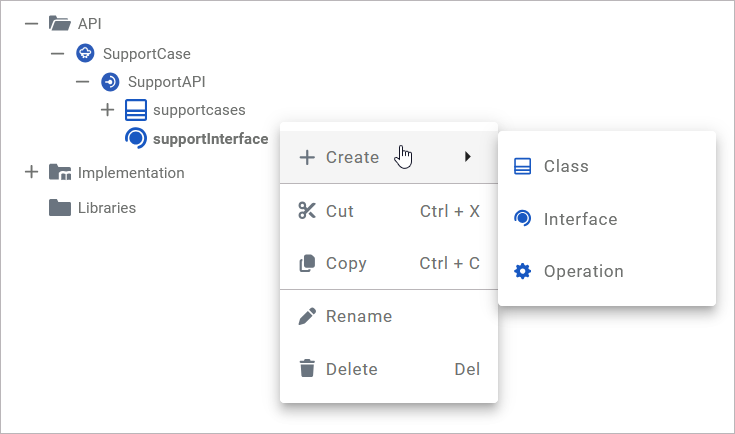Expand the Implementation folder node
The height and width of the screenshot is (434, 735).
[31, 172]
